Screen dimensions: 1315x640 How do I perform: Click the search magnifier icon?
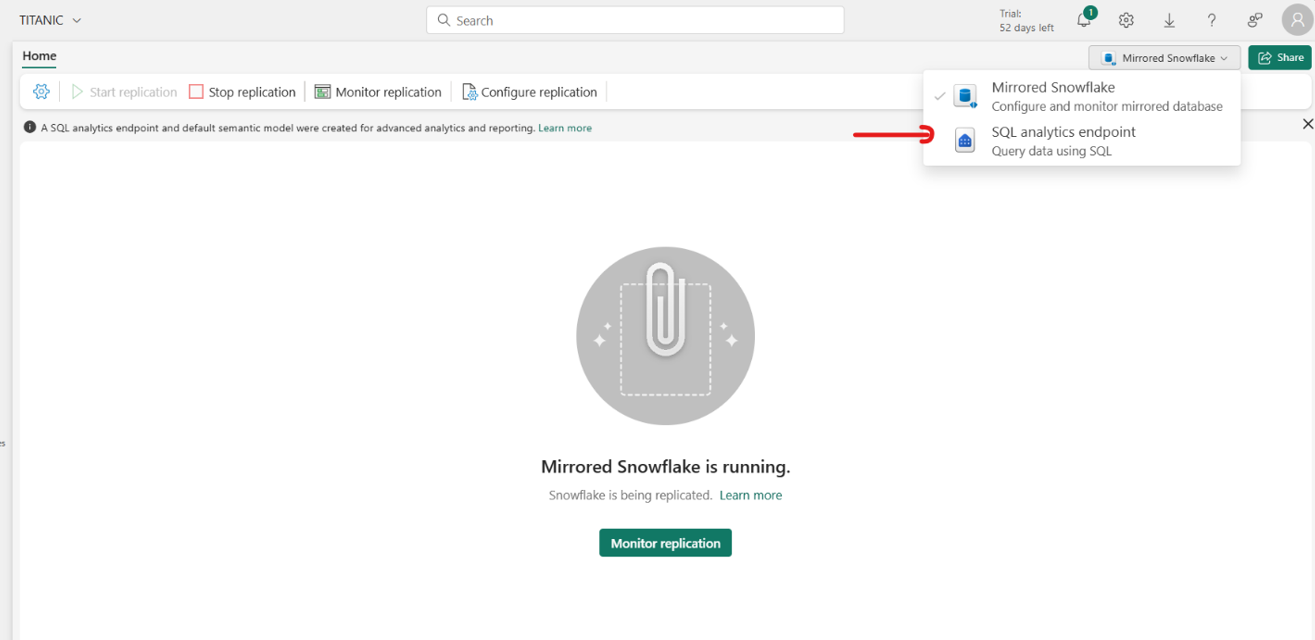tap(444, 20)
